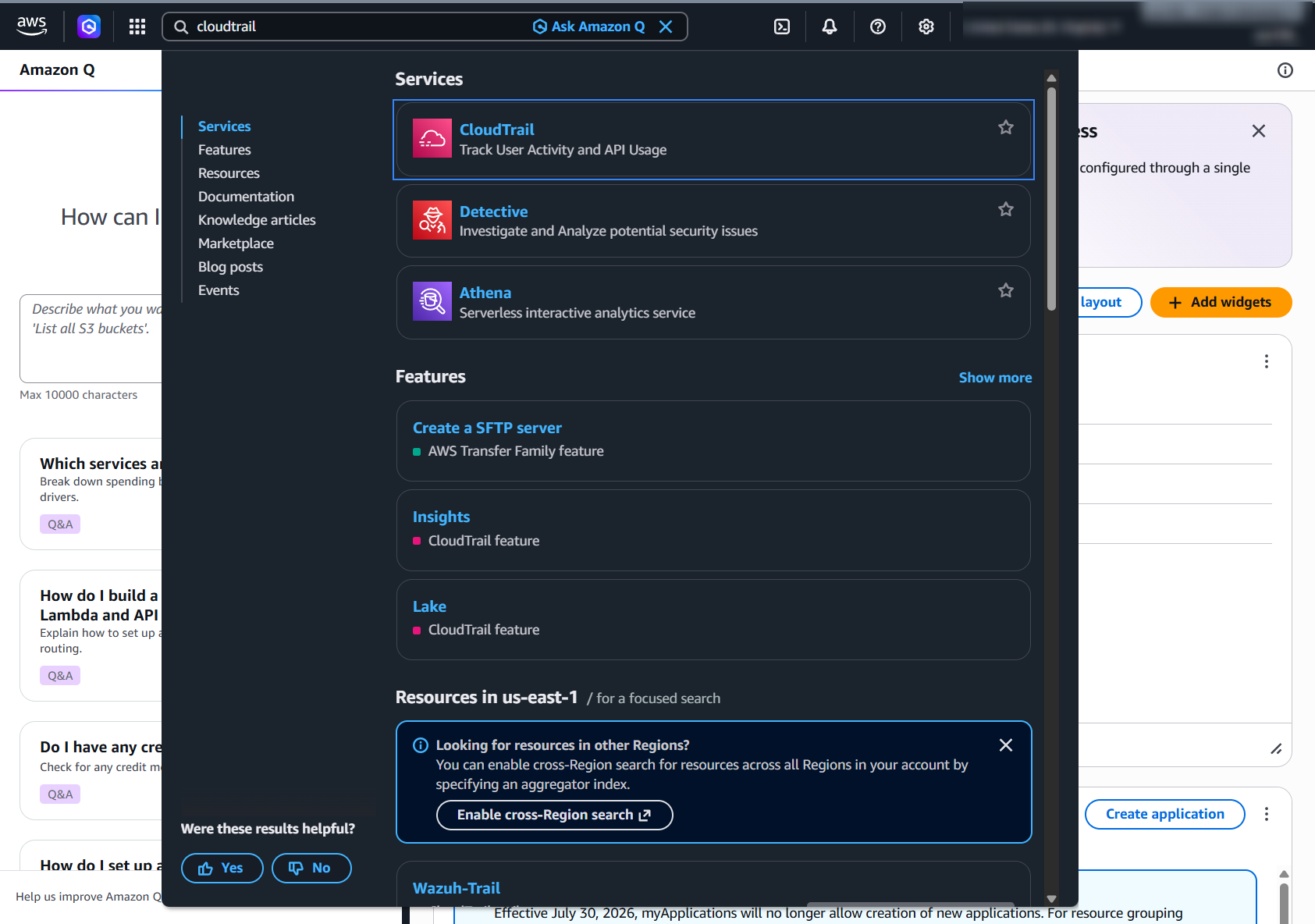
Task: Open Lake CloudTrail feature
Action: tap(429, 606)
